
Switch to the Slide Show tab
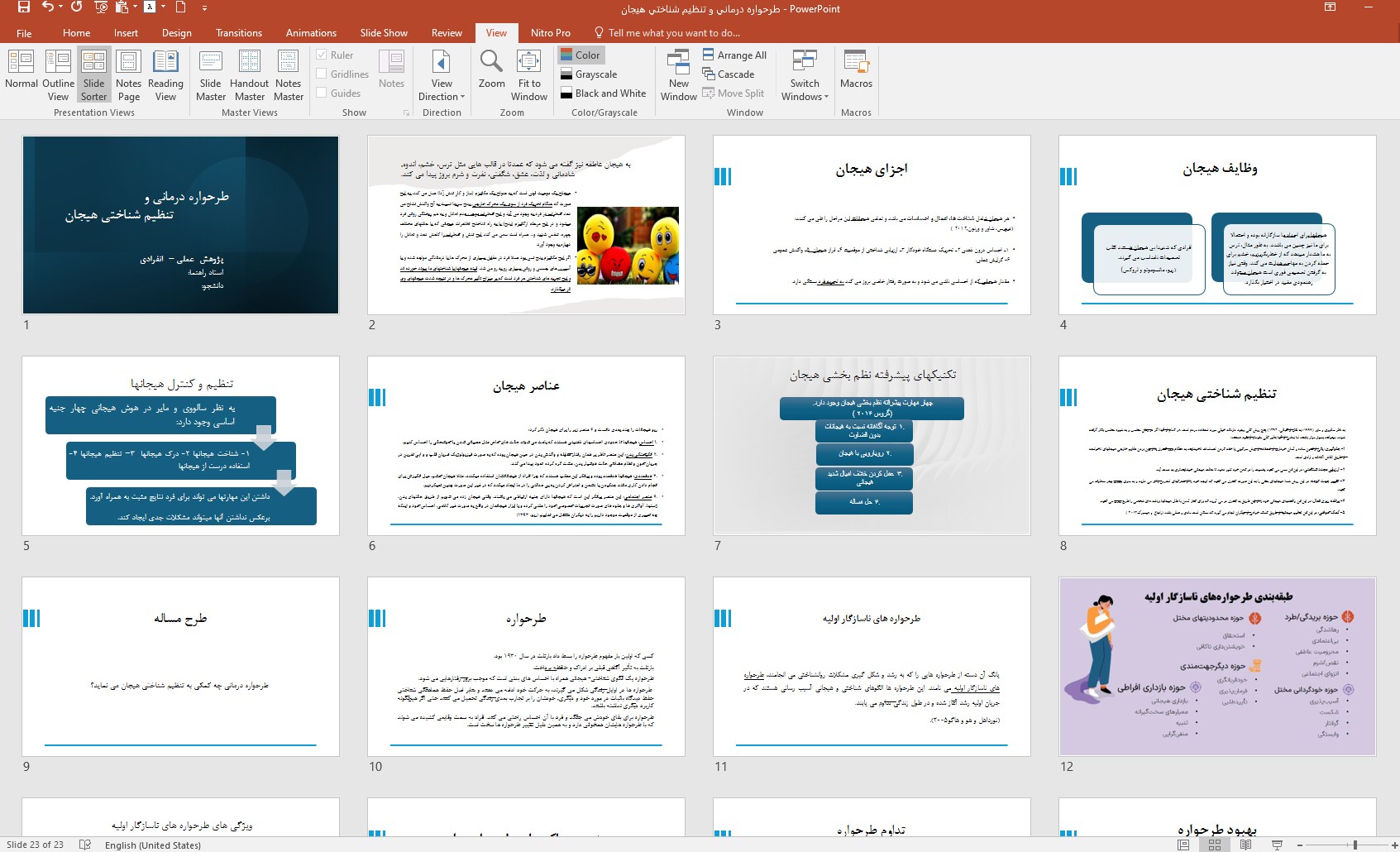384,33
